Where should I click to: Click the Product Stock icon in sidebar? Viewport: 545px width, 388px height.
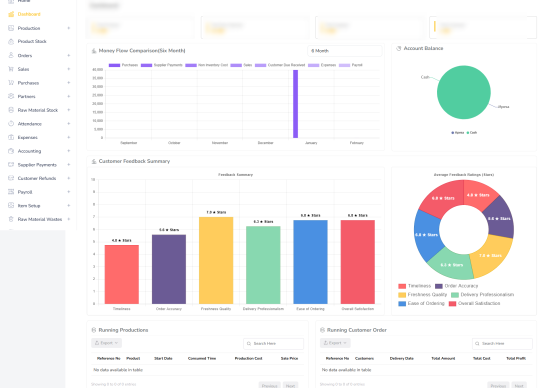click(x=11, y=41)
